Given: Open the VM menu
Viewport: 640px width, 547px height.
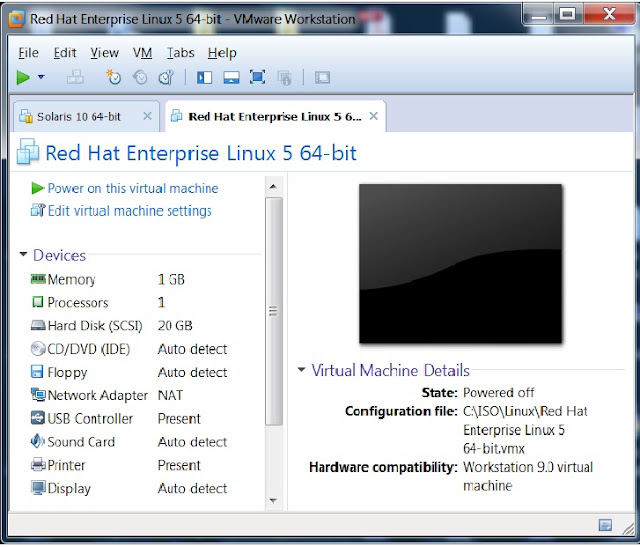Looking at the screenshot, I should tap(142, 53).
